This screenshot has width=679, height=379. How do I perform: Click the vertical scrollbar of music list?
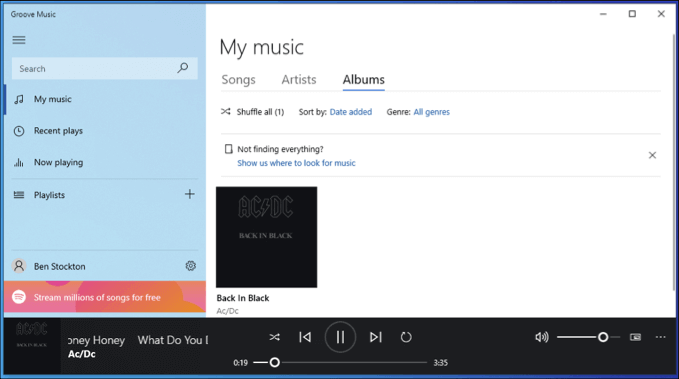pyautogui.click(x=673, y=162)
